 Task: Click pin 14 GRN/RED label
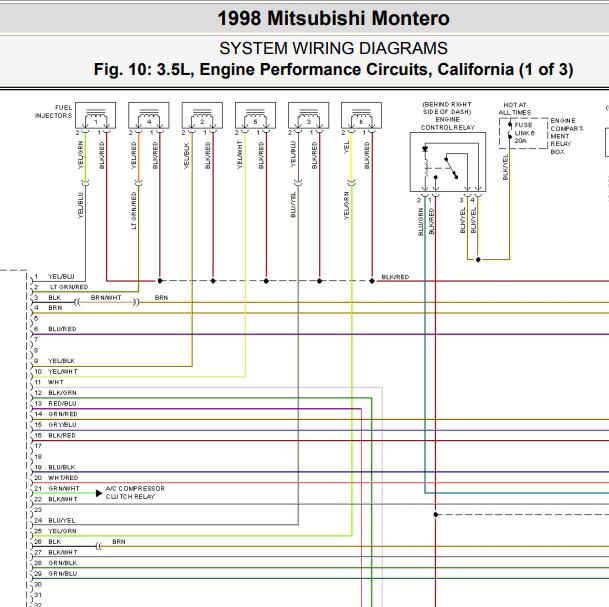pyautogui.click(x=63, y=414)
